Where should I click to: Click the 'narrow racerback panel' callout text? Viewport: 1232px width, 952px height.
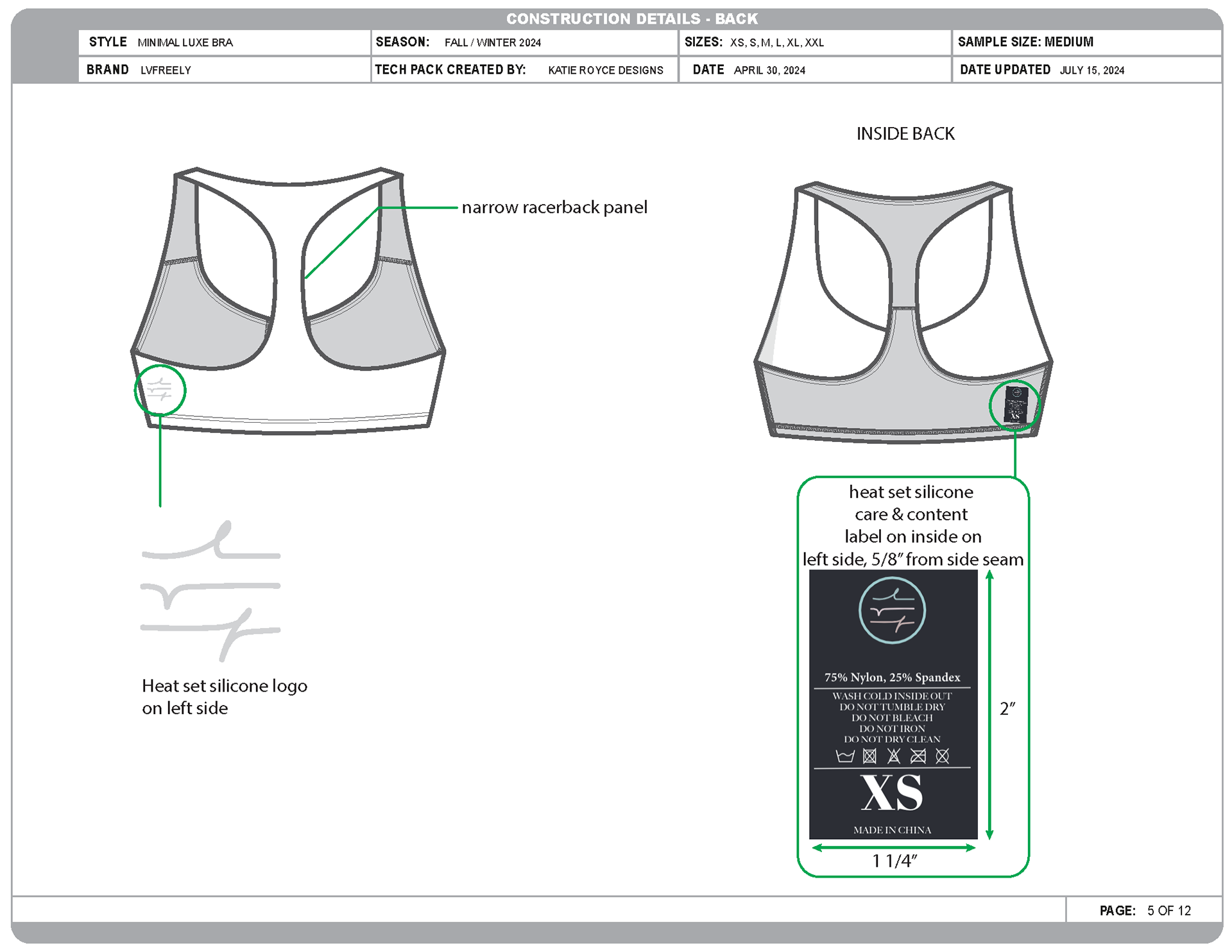(554, 207)
